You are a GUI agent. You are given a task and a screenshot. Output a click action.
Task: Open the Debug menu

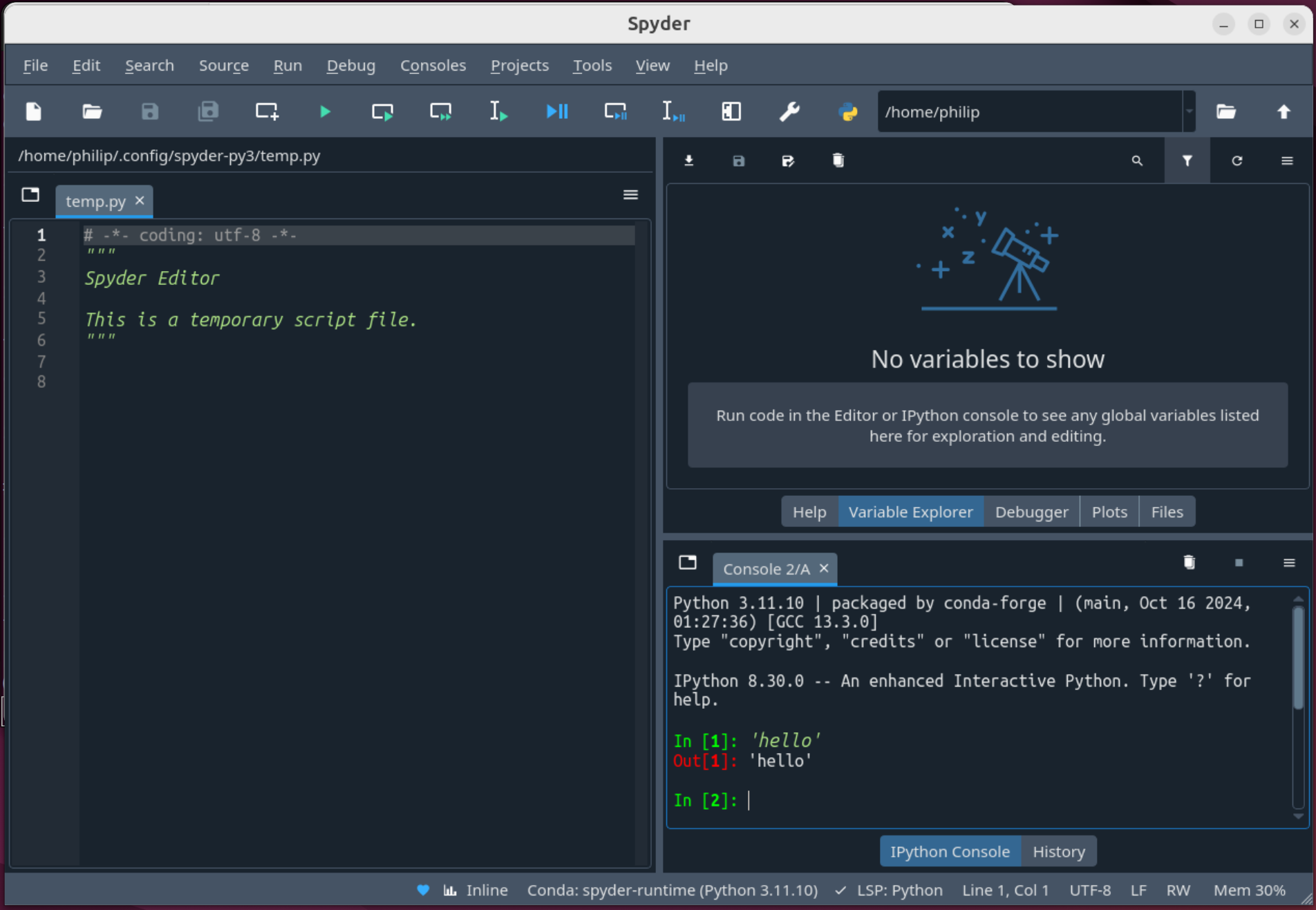pos(351,65)
